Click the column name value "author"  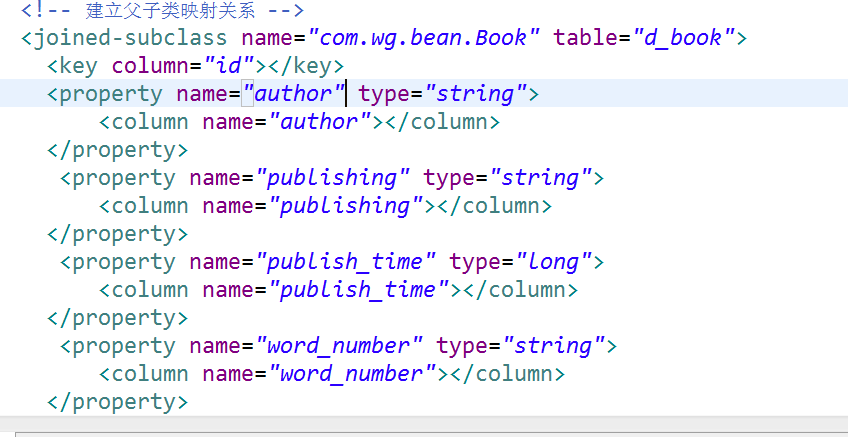[320, 122]
